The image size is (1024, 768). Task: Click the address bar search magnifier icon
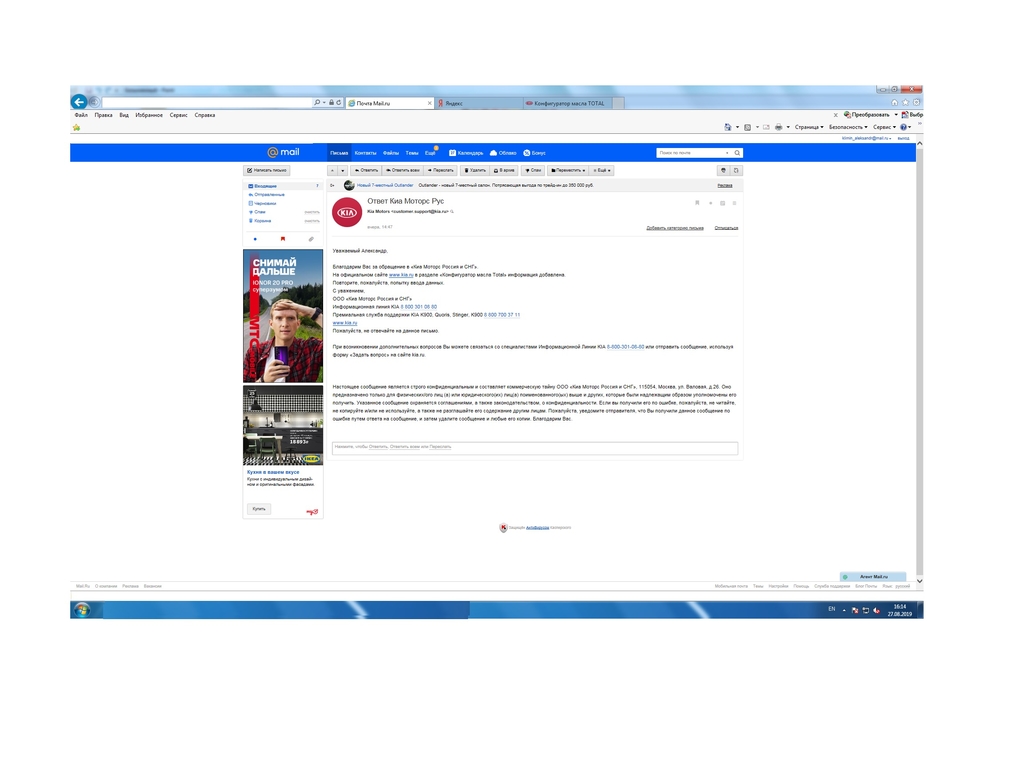coord(317,103)
